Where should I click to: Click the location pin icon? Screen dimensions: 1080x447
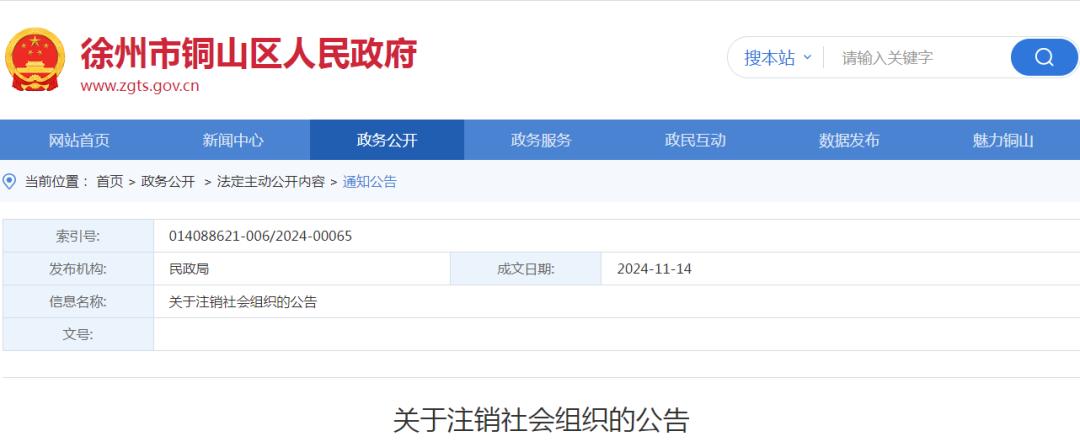pos(10,181)
